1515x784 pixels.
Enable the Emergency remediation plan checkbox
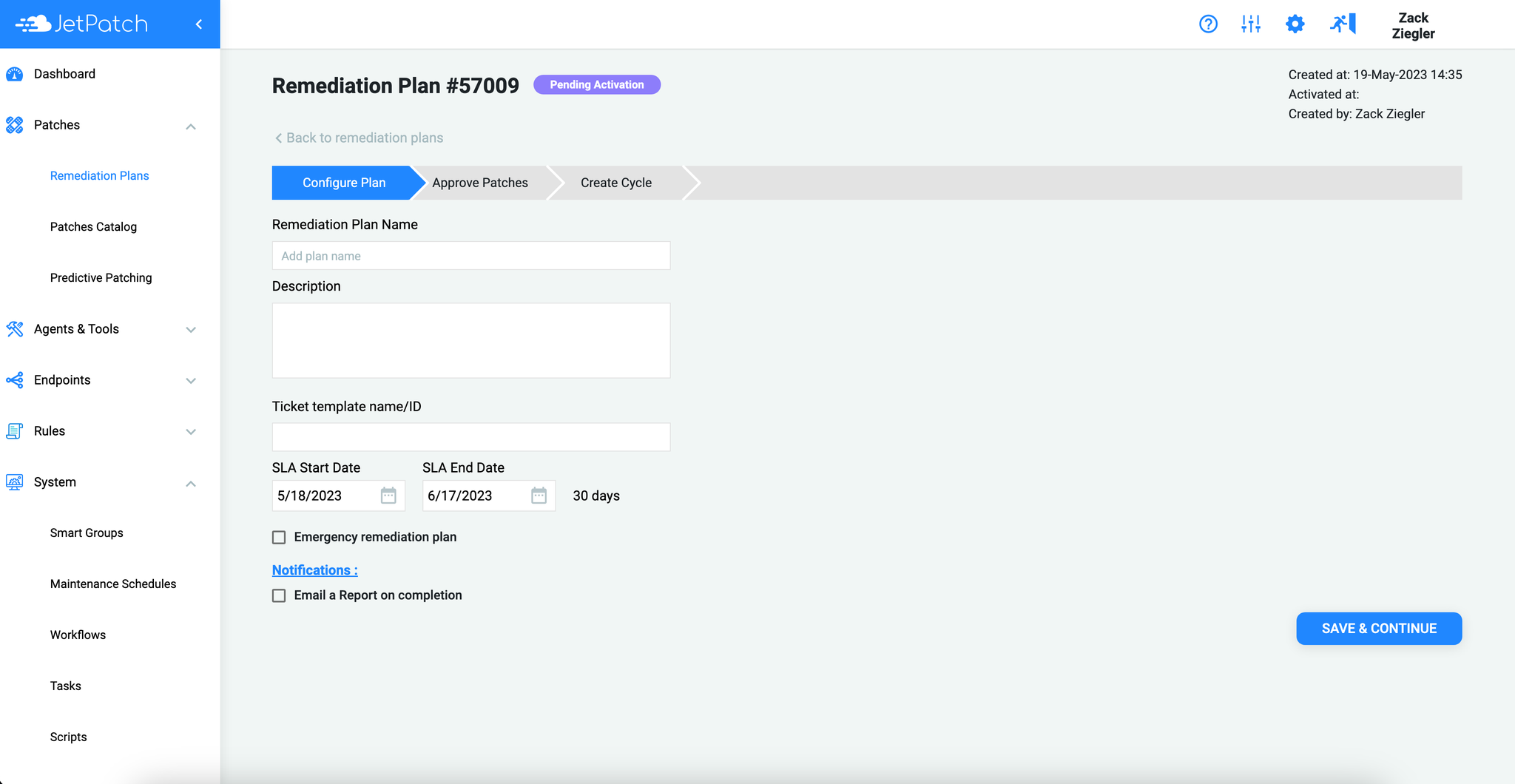coord(279,537)
